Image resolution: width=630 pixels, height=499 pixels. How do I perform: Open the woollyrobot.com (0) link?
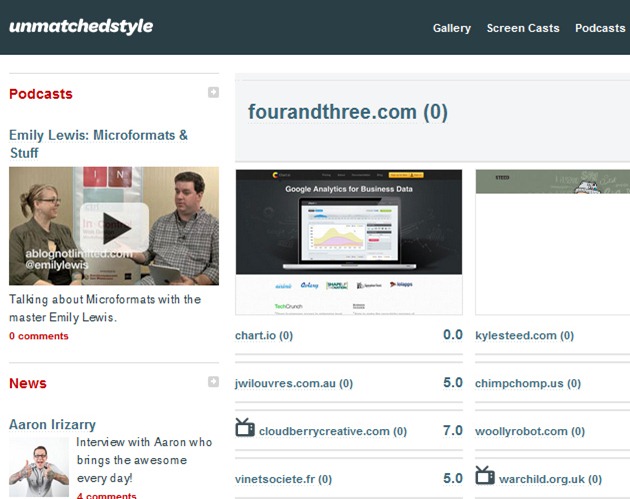click(530, 432)
